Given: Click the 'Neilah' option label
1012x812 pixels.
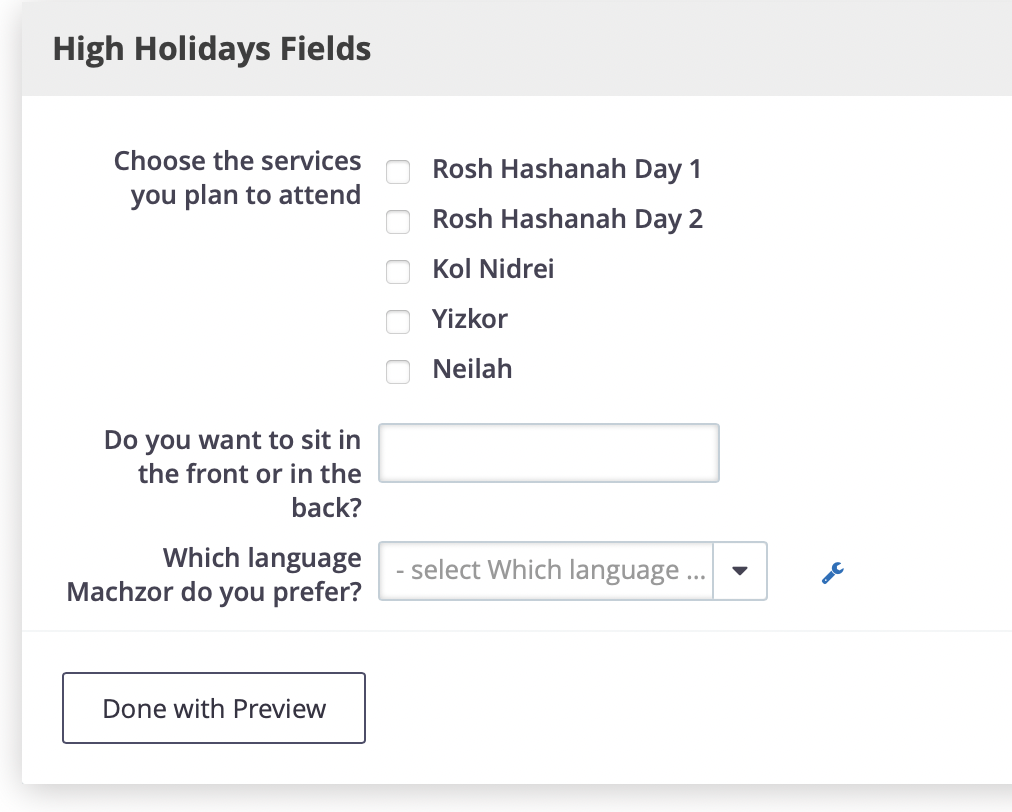Looking at the screenshot, I should click(x=472, y=369).
